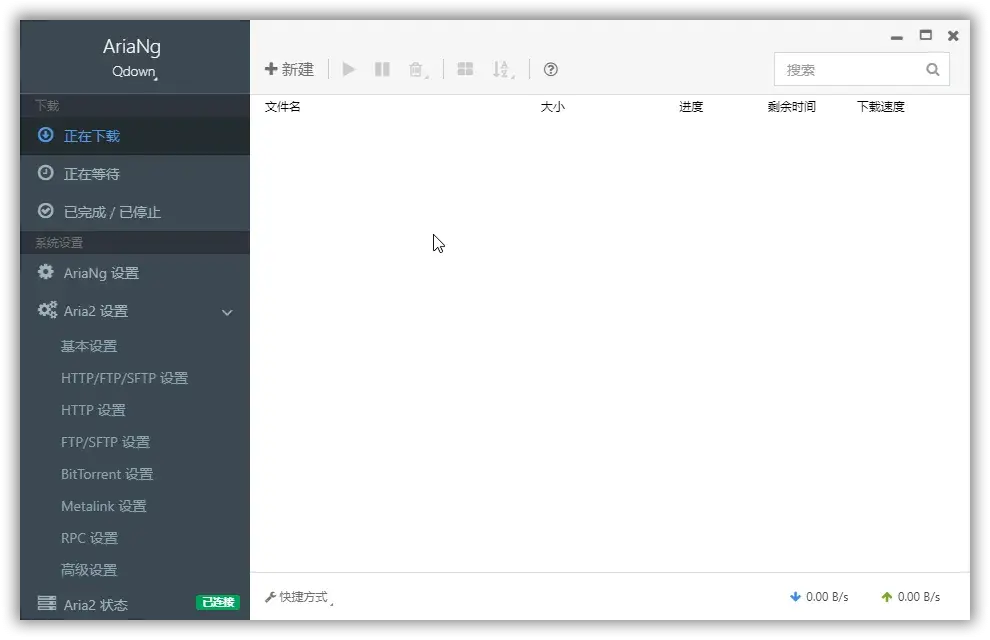Click the chevron next to Aria2 设置

[227, 312]
